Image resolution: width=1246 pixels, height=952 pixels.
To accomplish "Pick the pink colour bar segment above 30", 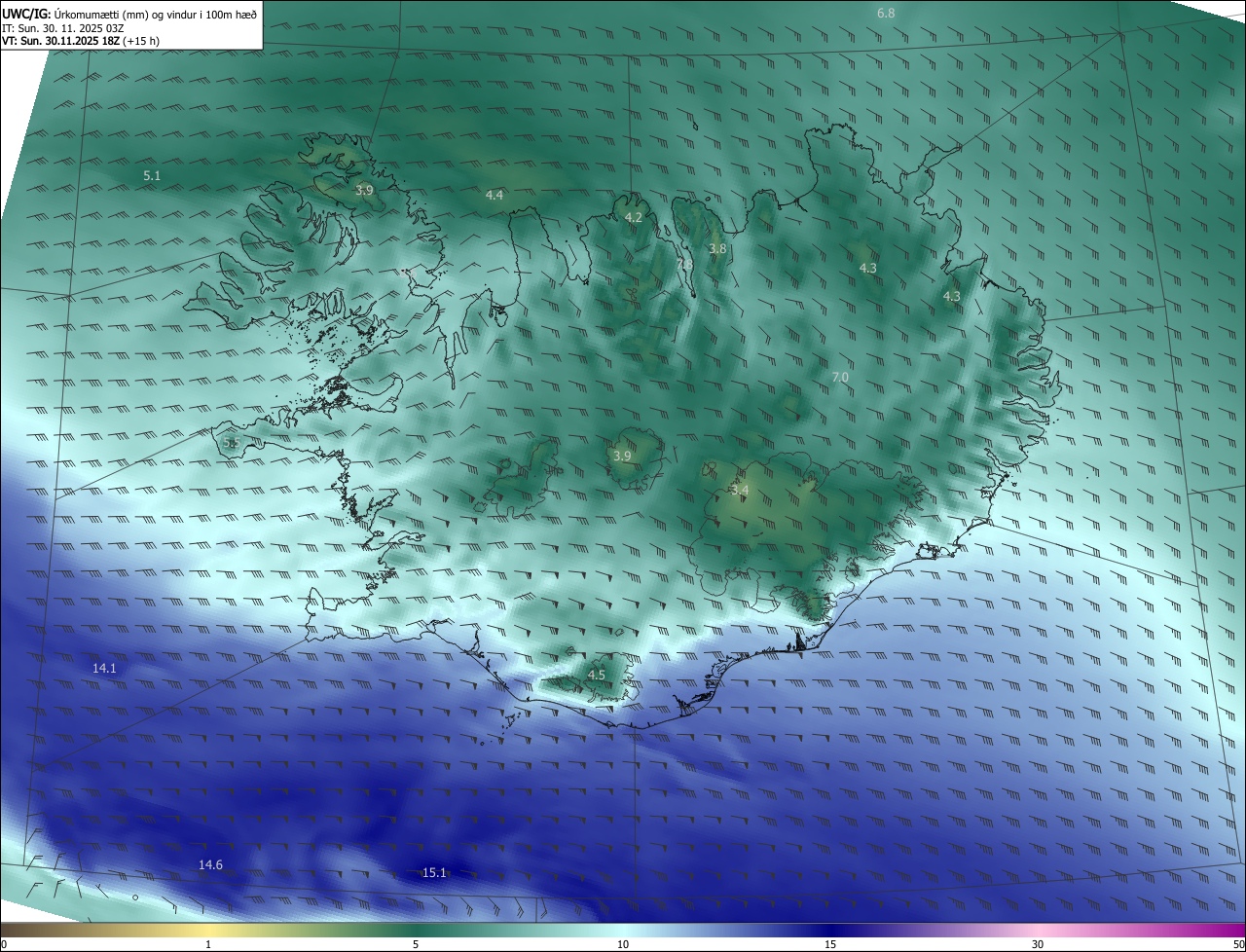I will tap(1038, 930).
